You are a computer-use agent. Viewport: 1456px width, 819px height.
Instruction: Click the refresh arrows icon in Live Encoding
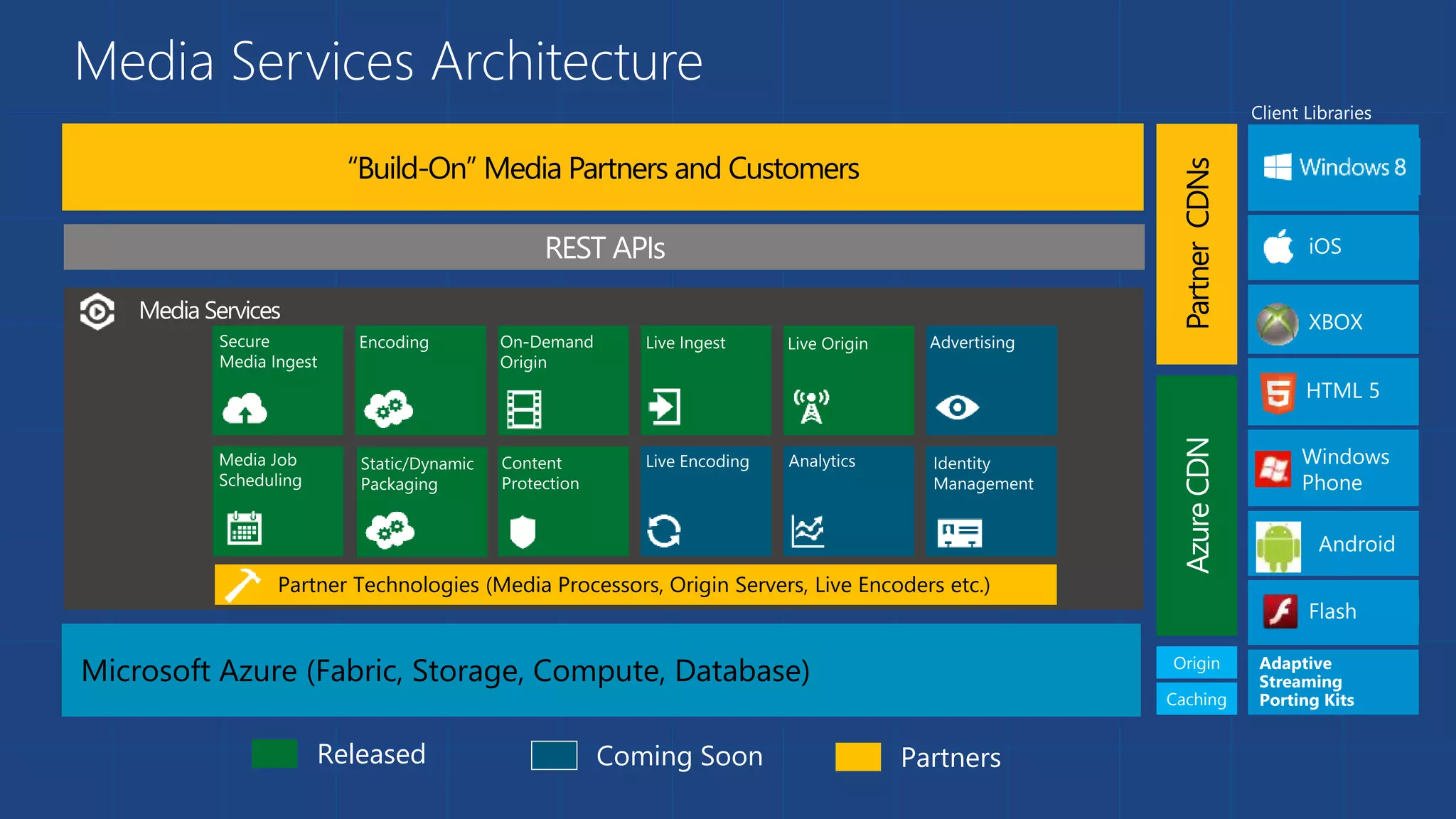coord(664,531)
